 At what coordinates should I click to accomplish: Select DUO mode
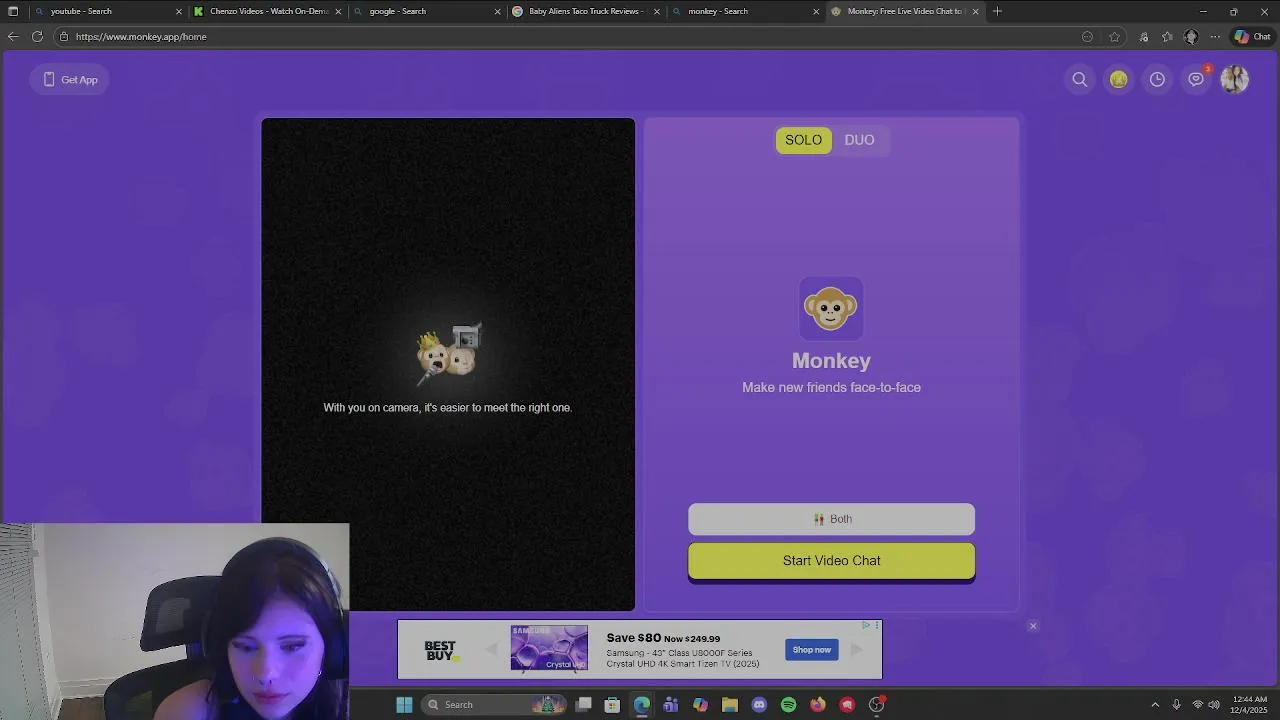[x=859, y=140]
